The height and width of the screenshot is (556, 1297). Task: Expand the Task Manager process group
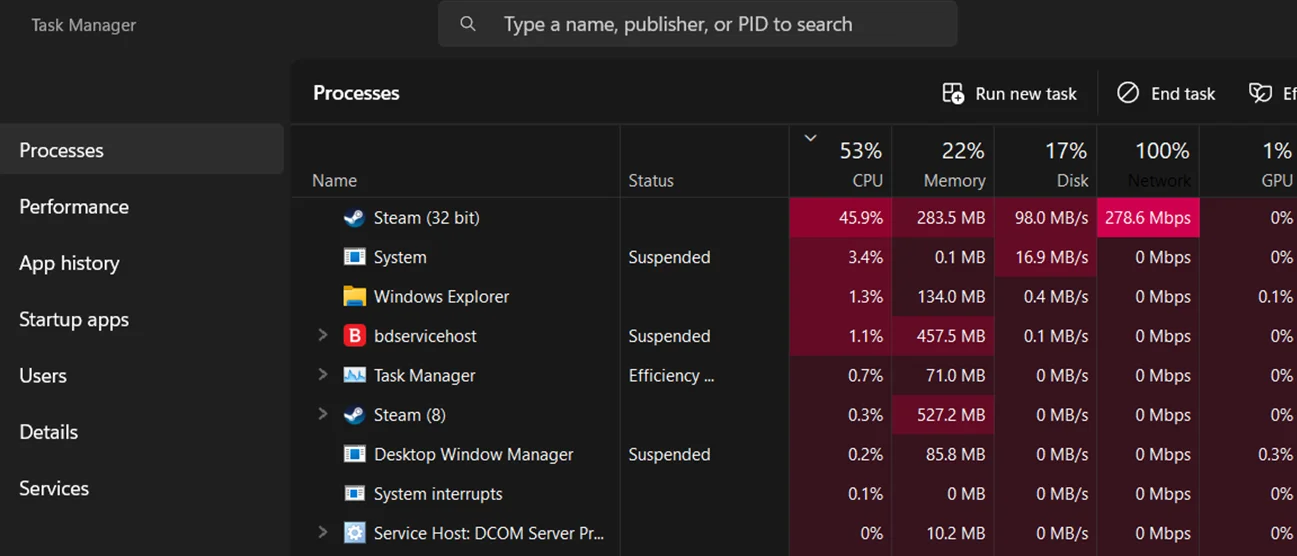point(322,374)
